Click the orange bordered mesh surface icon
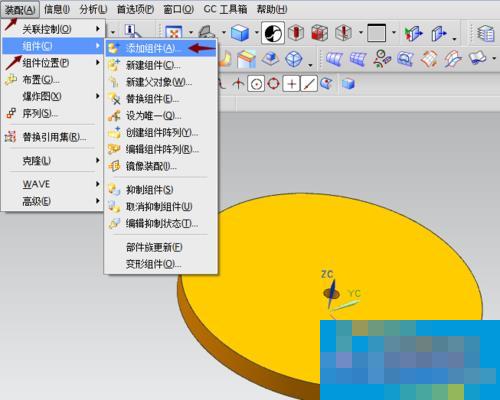Screen dimensions: 500x400 pos(429,59)
